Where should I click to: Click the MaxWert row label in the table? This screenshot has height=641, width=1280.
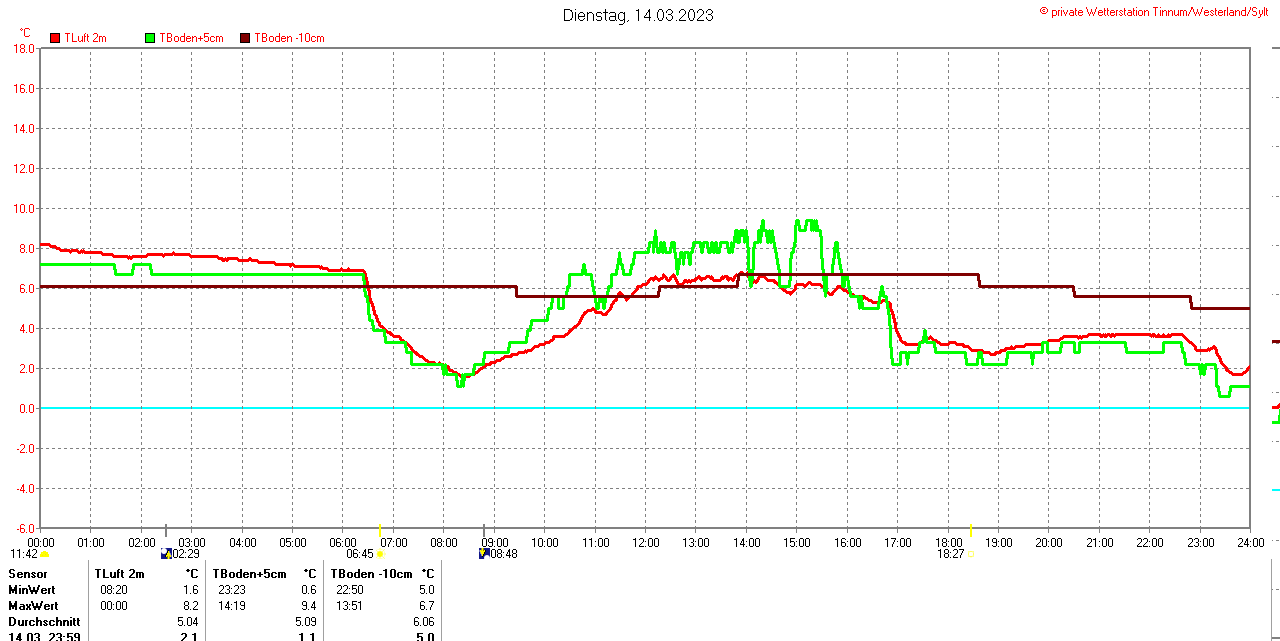tap(33, 606)
